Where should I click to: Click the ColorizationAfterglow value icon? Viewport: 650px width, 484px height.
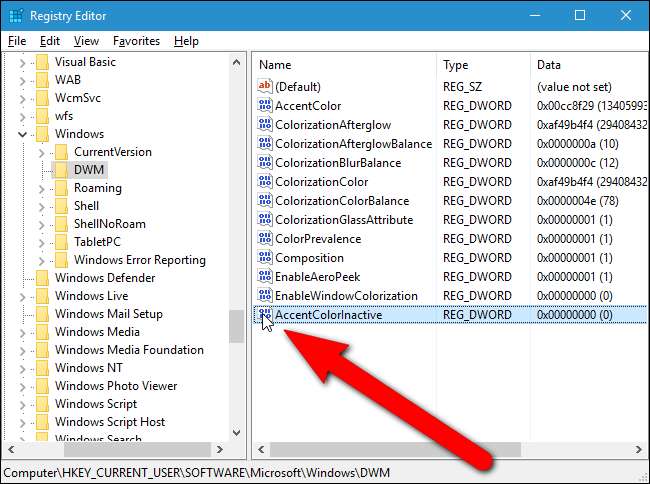tap(265, 125)
